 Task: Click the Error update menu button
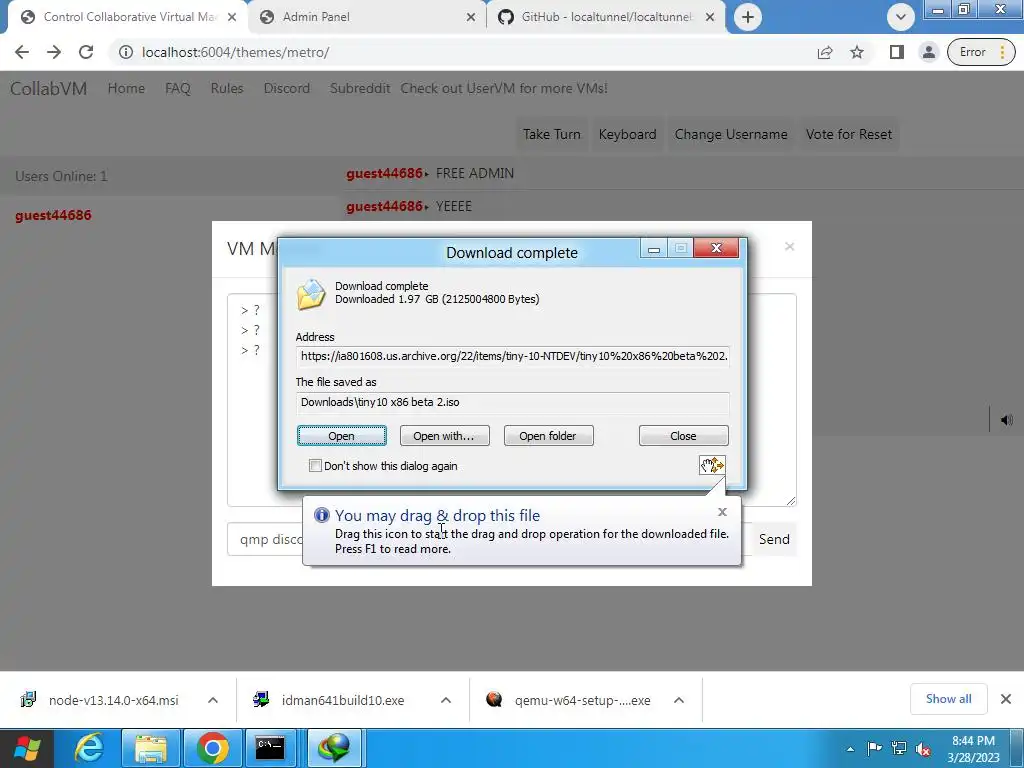click(x=981, y=52)
